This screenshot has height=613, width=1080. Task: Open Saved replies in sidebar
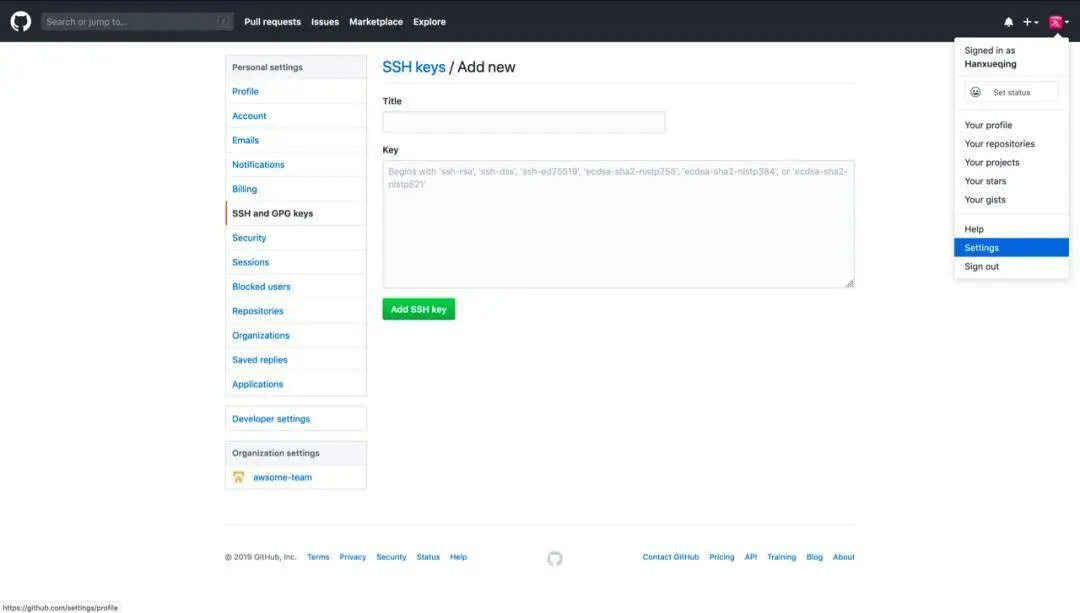coord(295,360)
